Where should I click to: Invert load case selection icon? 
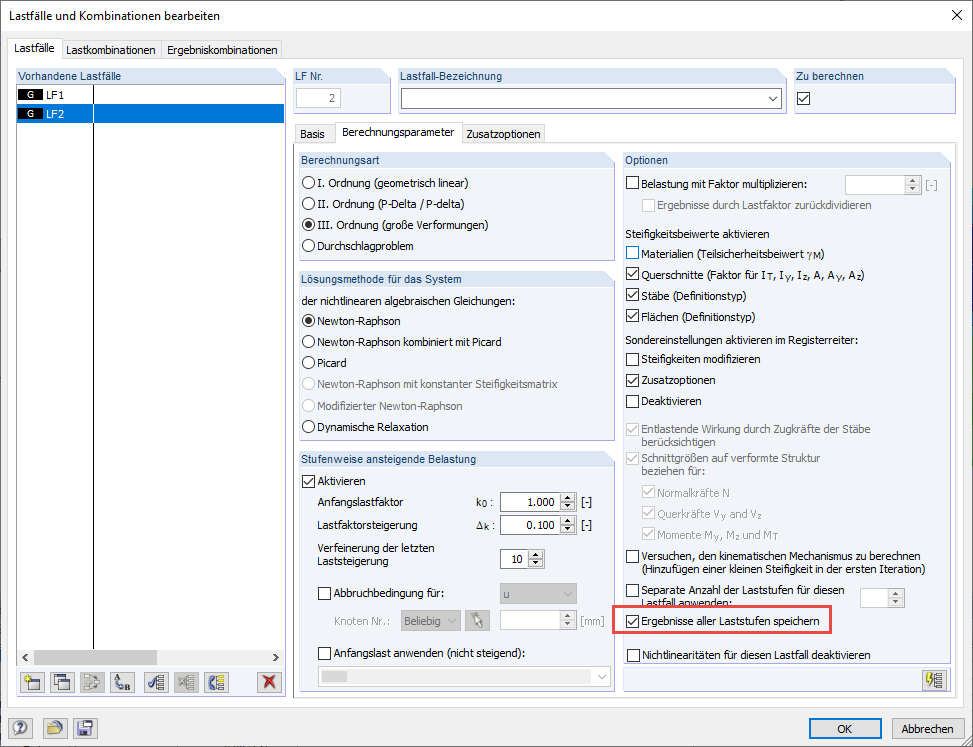[x=217, y=682]
